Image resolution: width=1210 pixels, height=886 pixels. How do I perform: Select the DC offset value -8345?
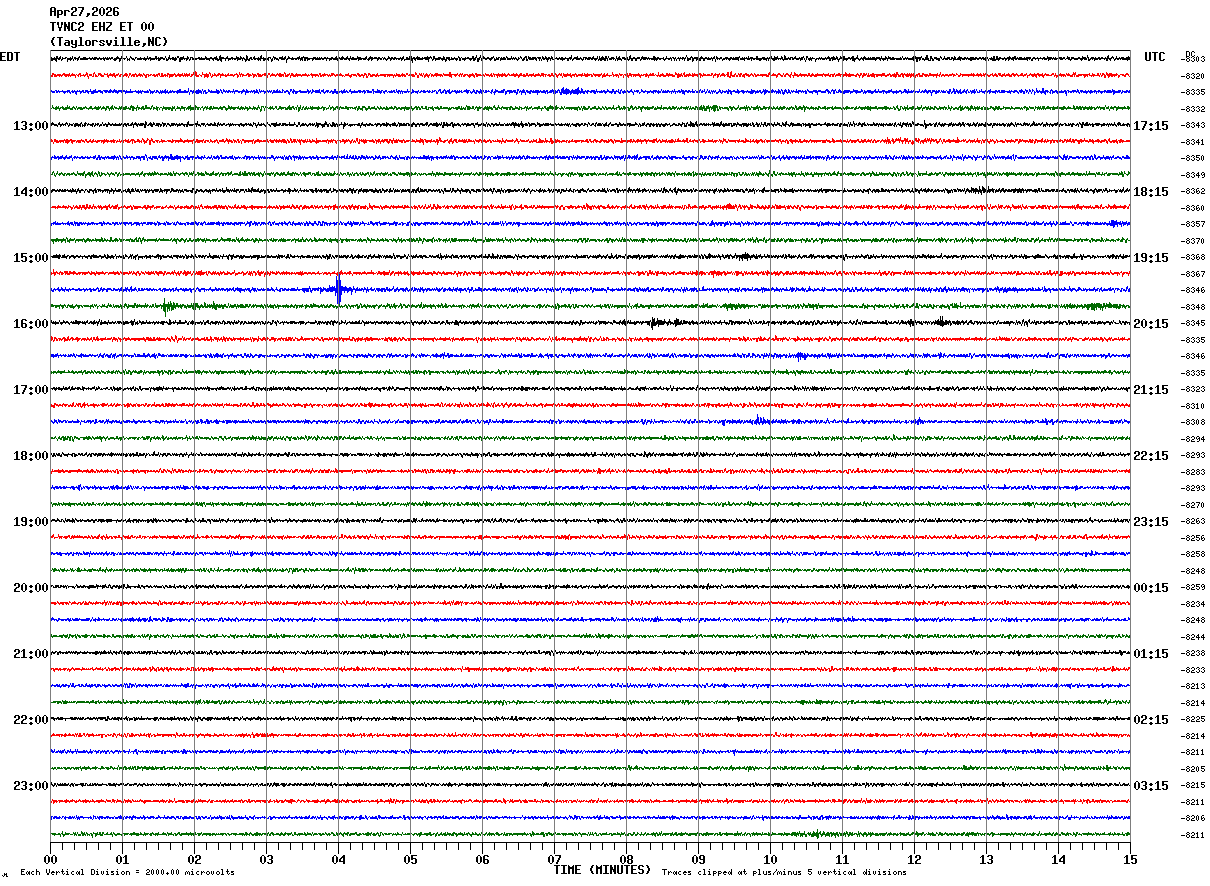(x=1194, y=323)
